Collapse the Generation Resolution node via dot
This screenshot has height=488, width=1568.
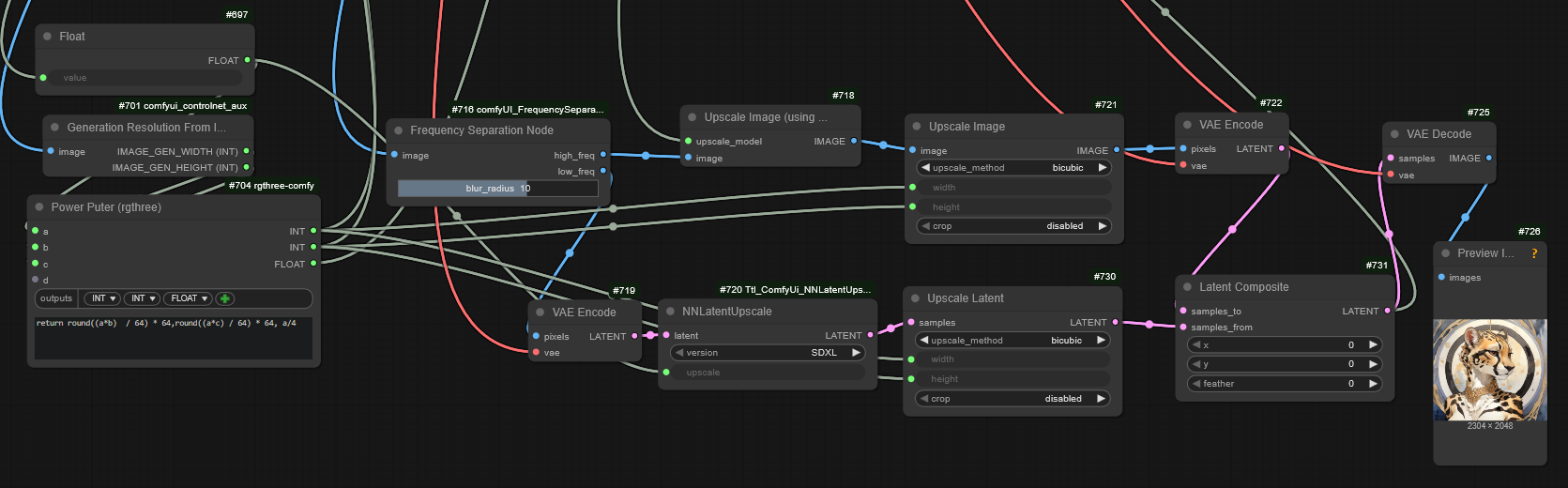coord(55,128)
